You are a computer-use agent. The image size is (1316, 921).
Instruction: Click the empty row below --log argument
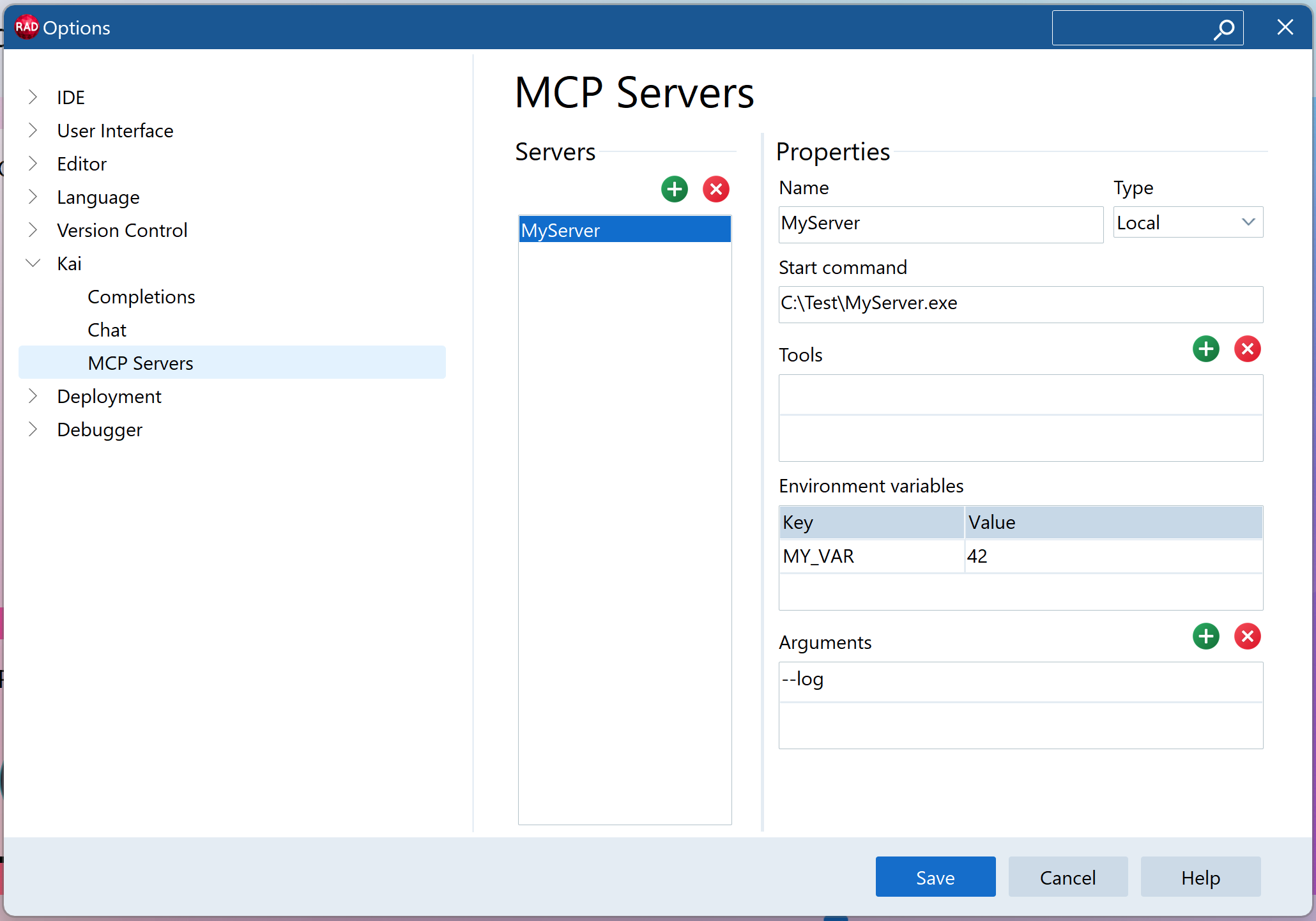point(1021,725)
